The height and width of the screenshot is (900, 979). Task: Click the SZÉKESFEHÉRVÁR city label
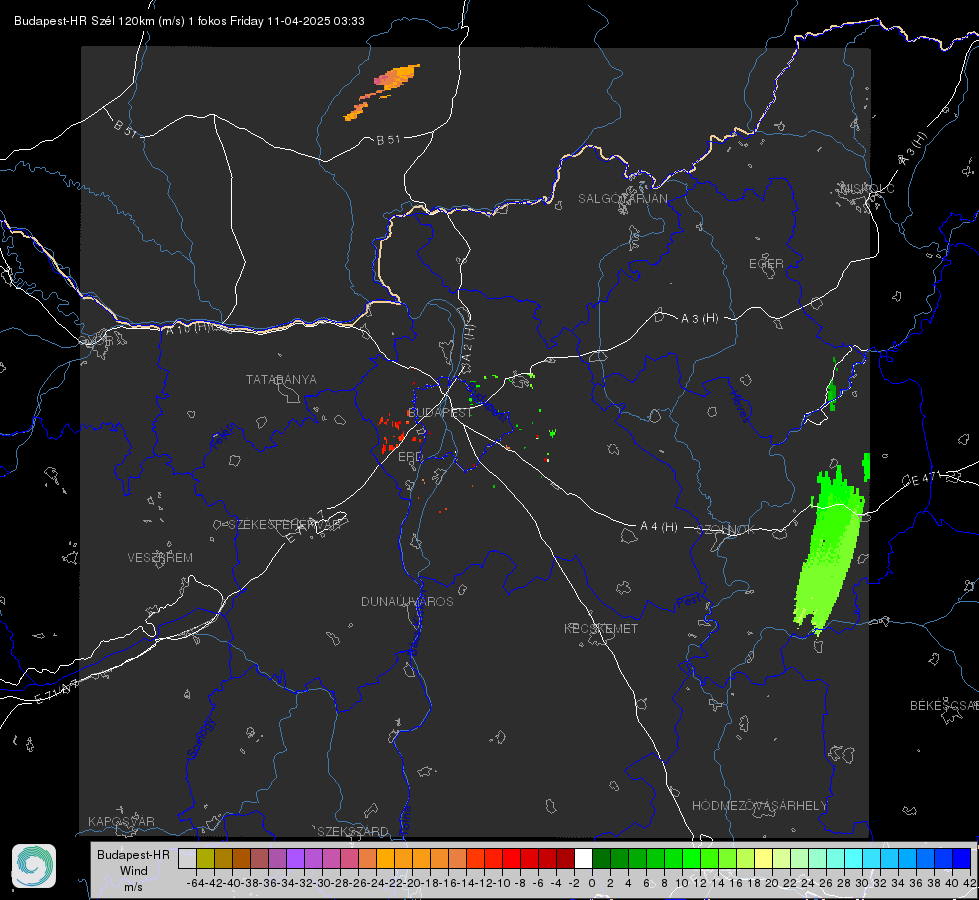285,525
